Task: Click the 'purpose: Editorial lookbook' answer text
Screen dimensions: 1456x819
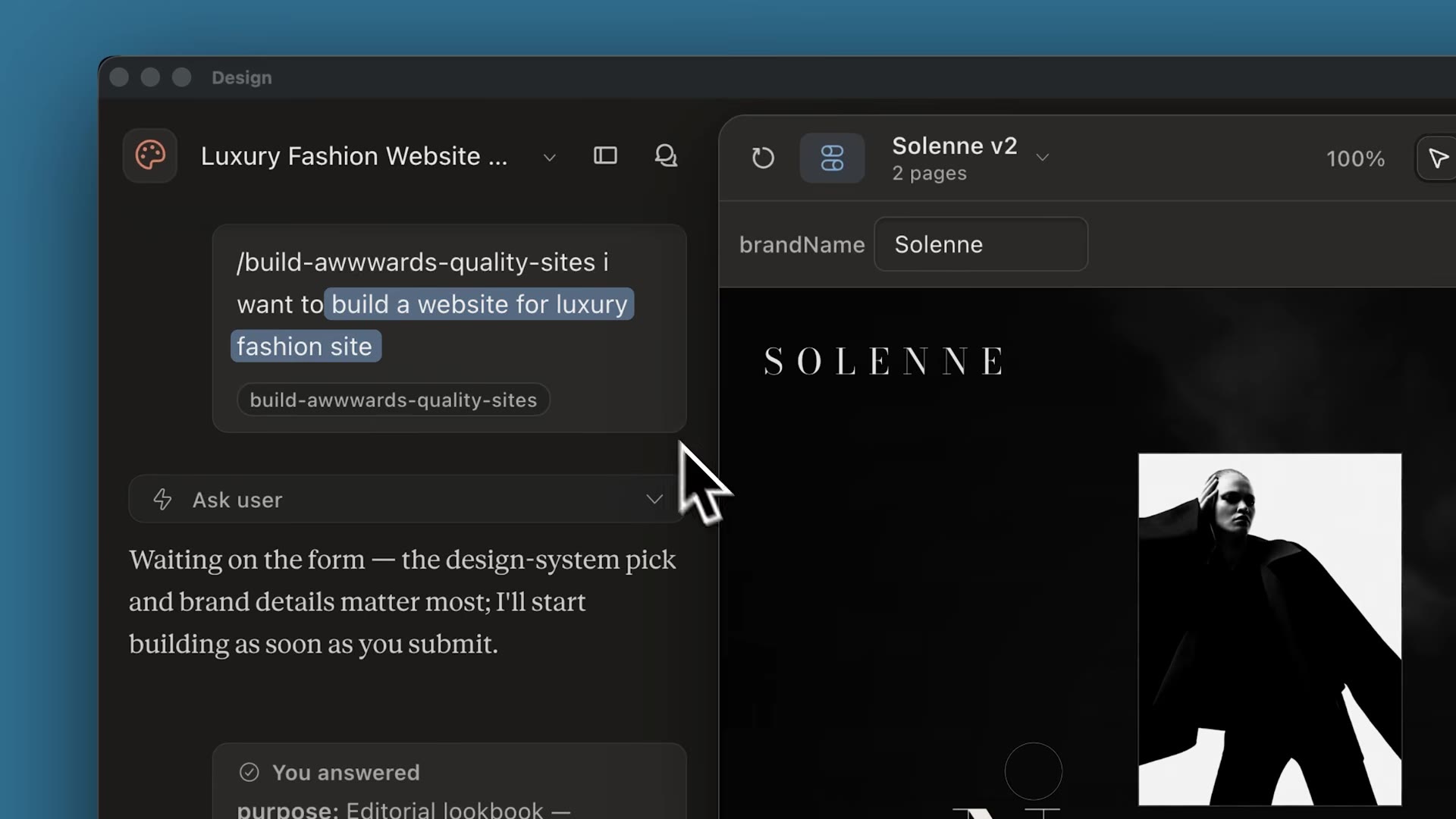Action: (403, 810)
